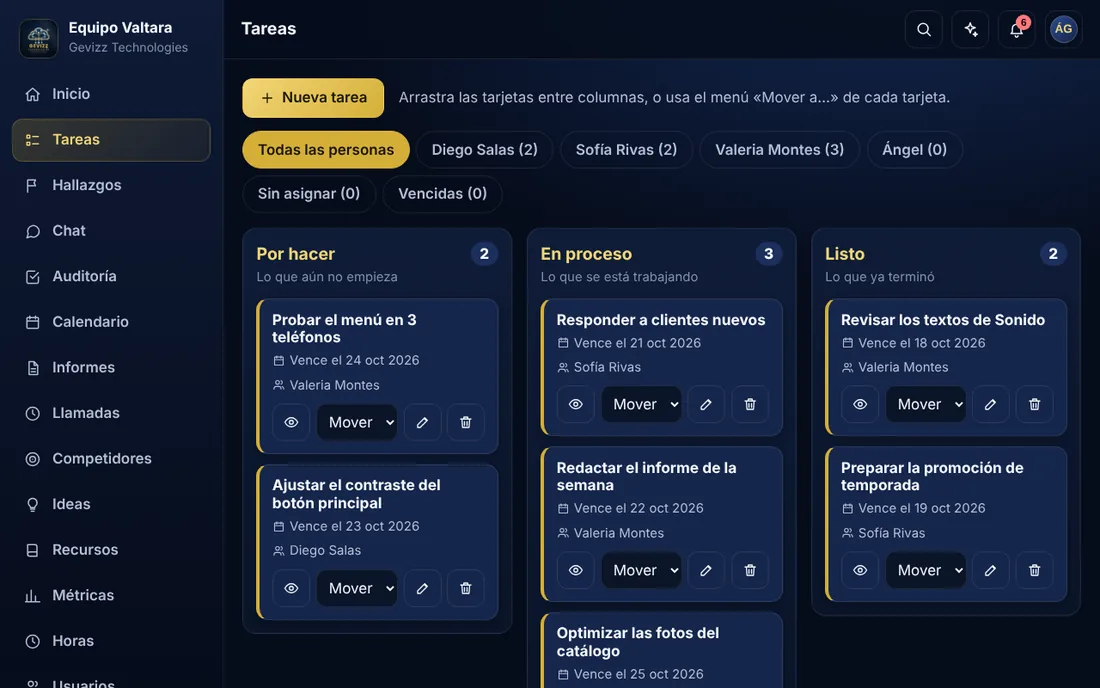
Task: Open the search icon in top bar
Action: 923,29
